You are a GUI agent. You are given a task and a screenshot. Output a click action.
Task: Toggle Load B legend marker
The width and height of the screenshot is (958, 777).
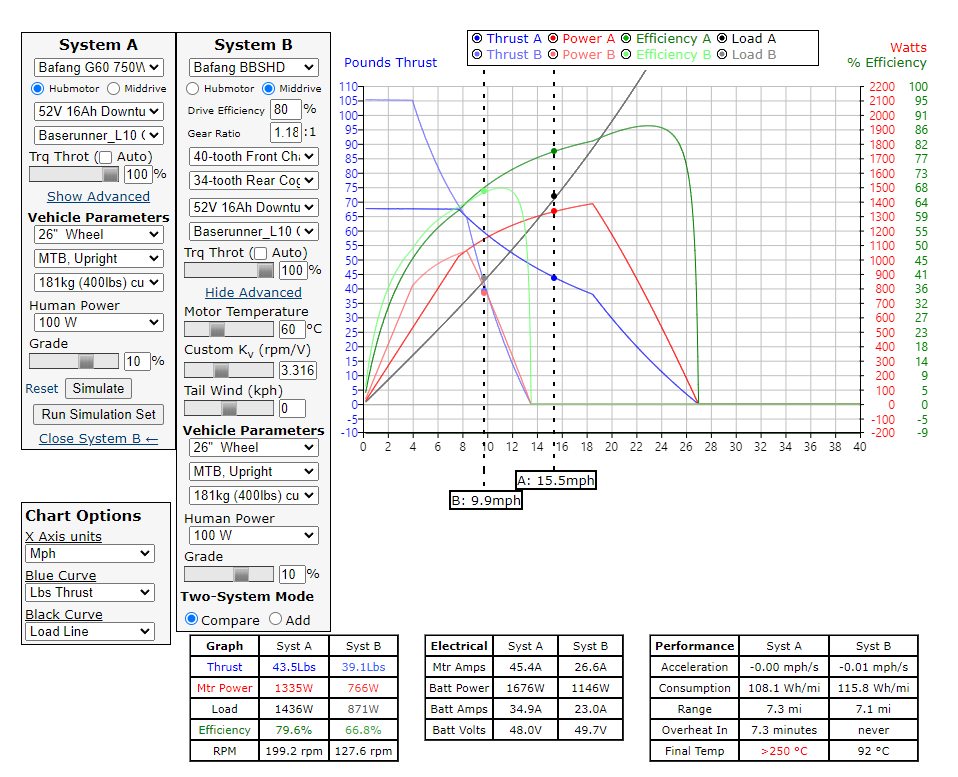click(722, 55)
